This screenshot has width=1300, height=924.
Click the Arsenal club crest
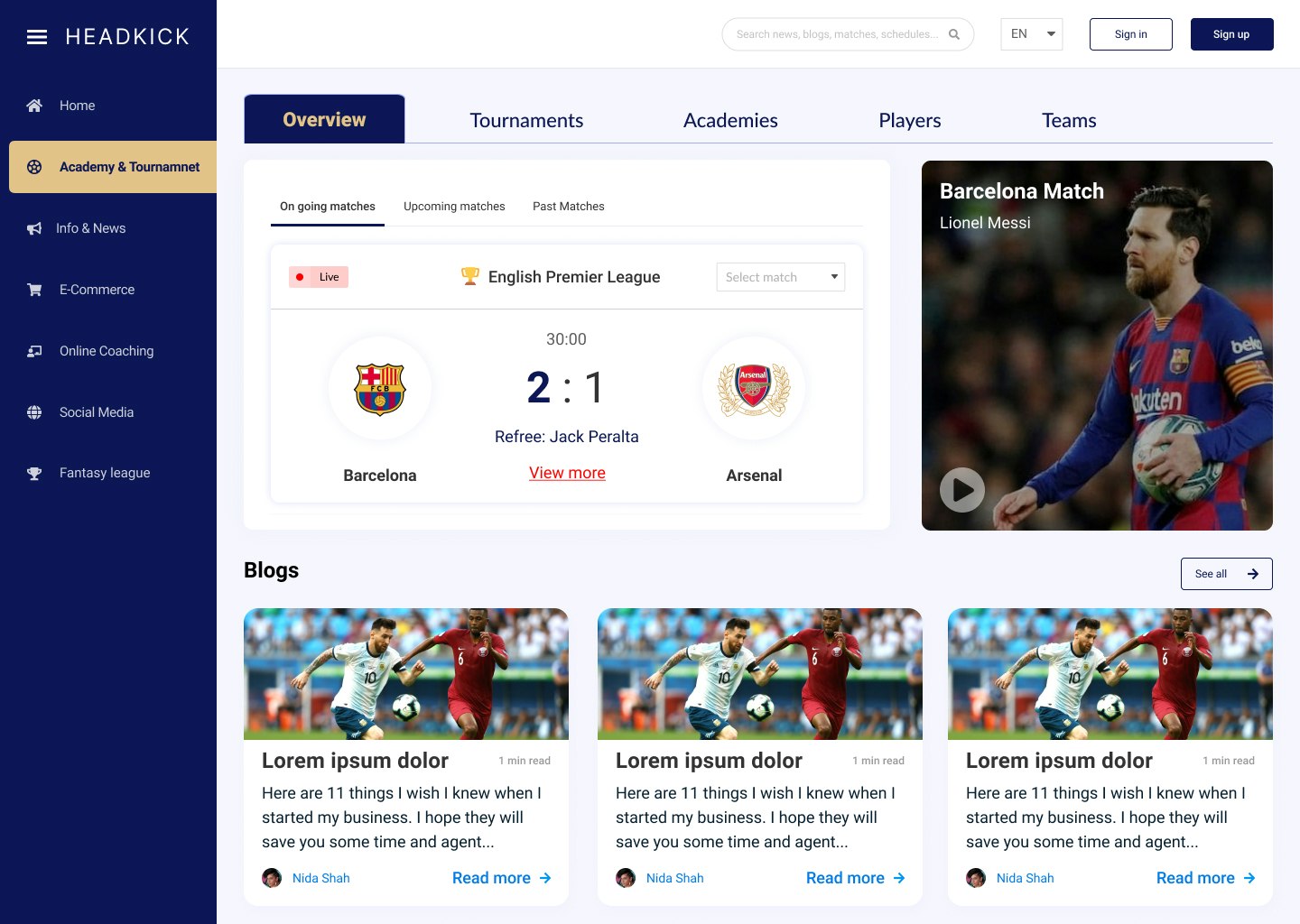point(754,389)
